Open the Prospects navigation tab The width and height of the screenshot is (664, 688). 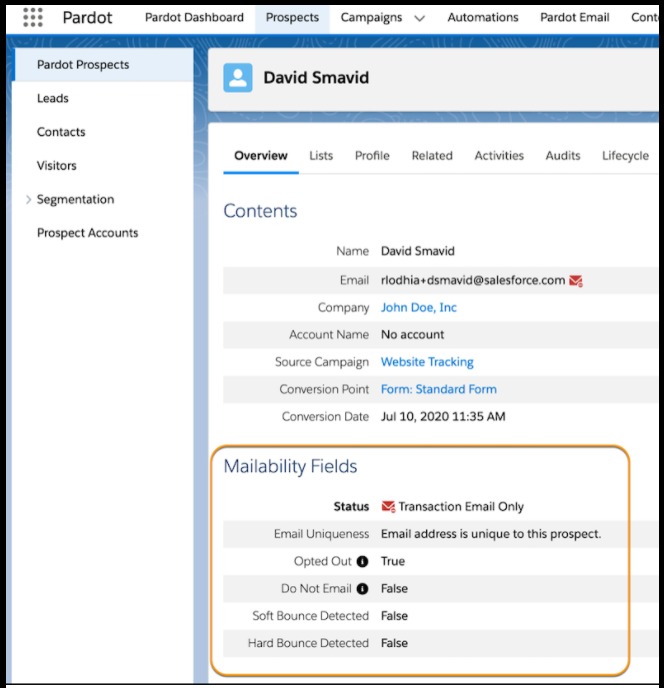tap(292, 17)
